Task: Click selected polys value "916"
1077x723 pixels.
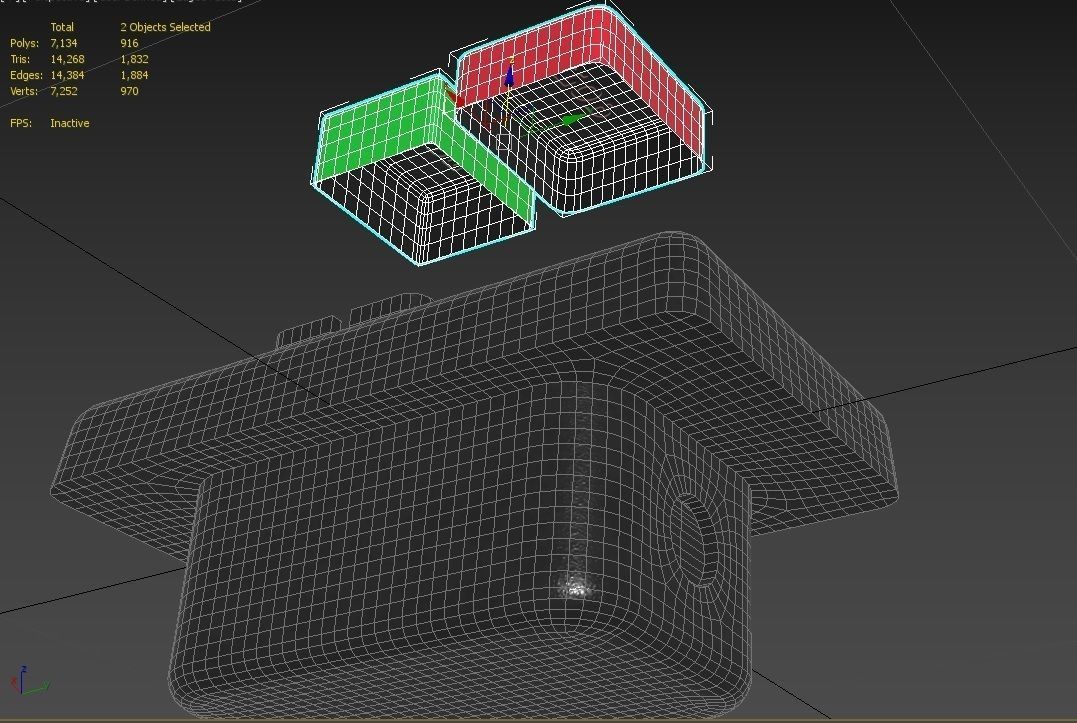Action: coord(129,43)
